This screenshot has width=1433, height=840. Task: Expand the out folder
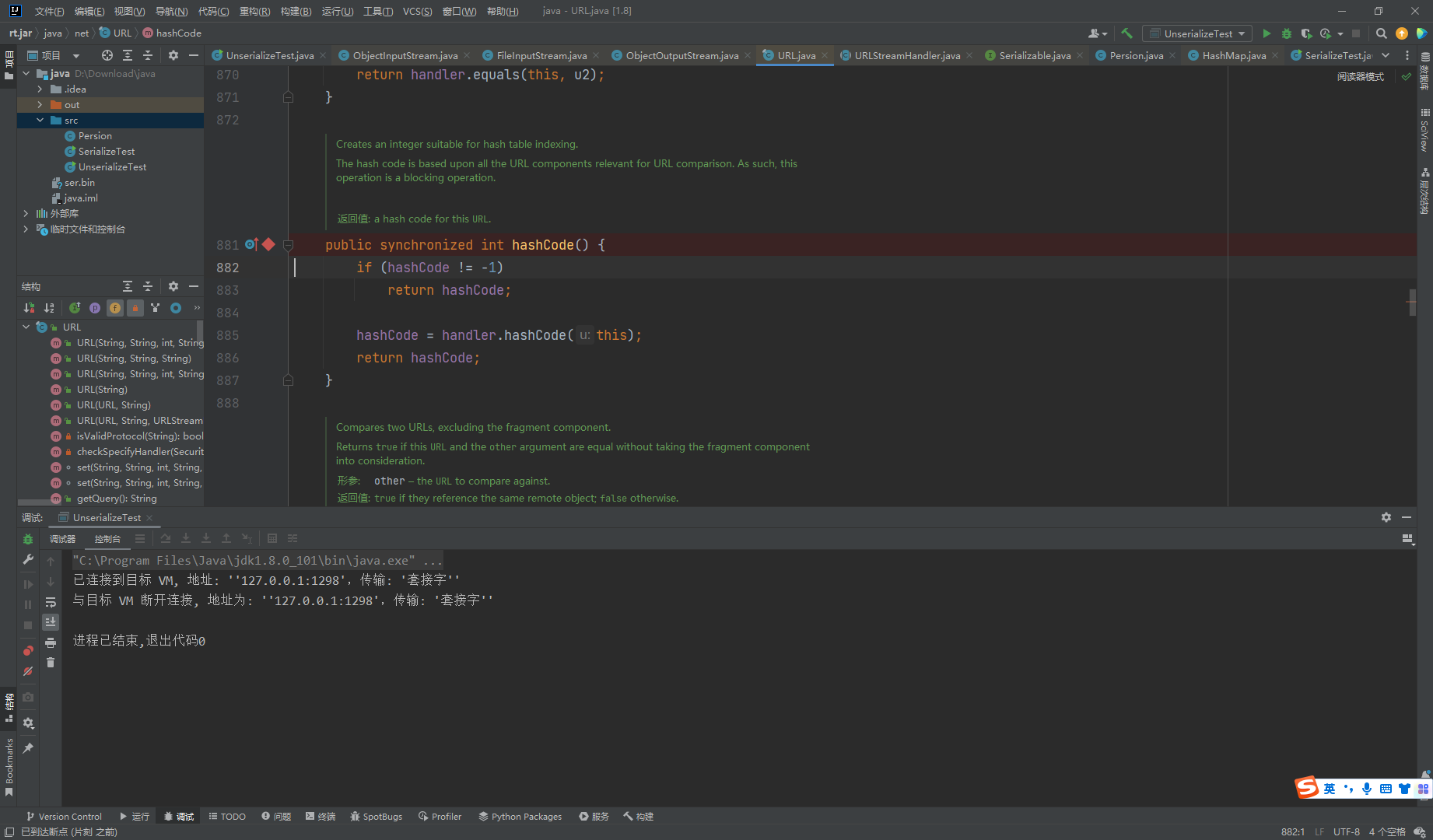pos(40,105)
